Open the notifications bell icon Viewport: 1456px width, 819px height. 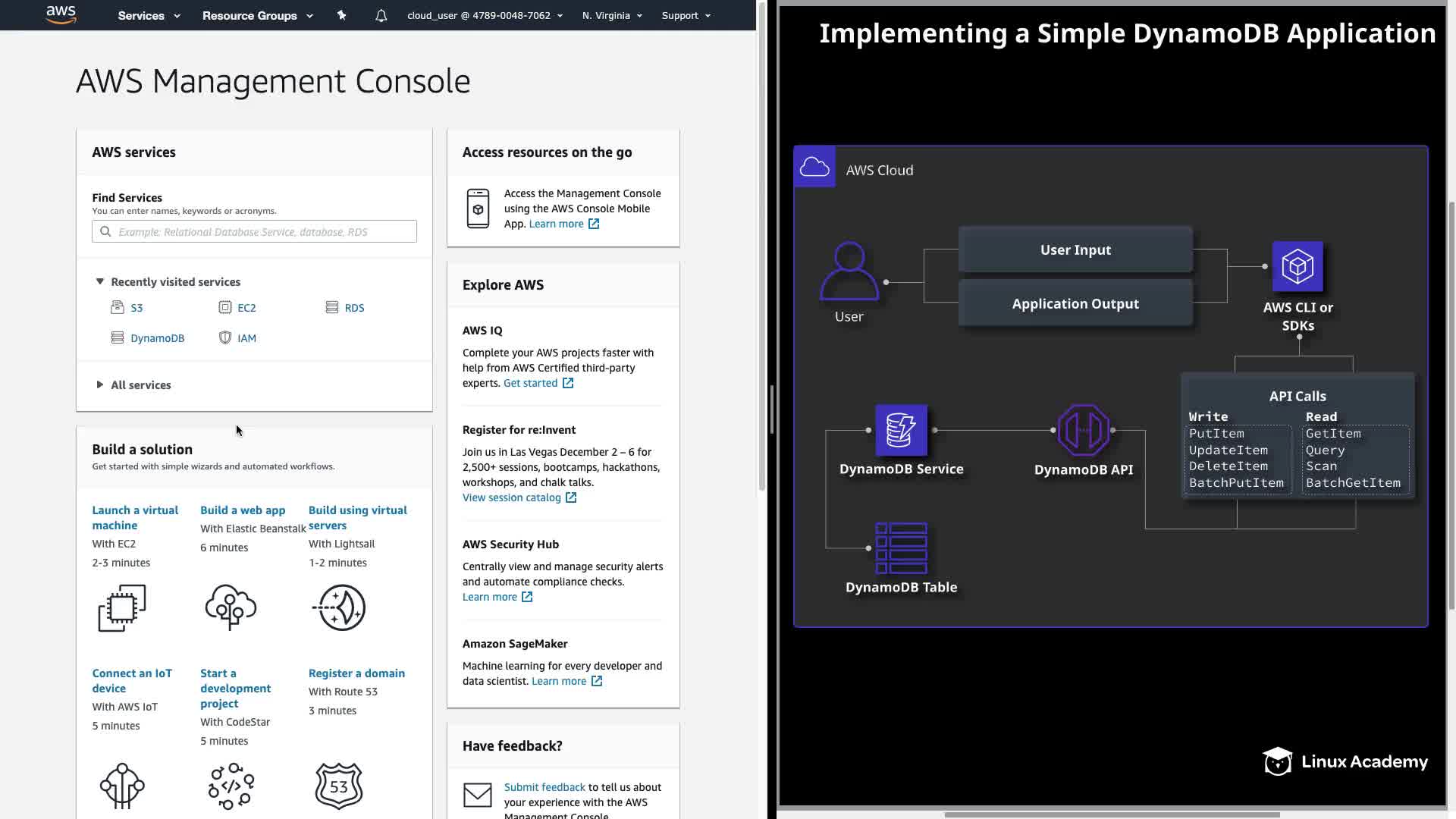tap(381, 15)
